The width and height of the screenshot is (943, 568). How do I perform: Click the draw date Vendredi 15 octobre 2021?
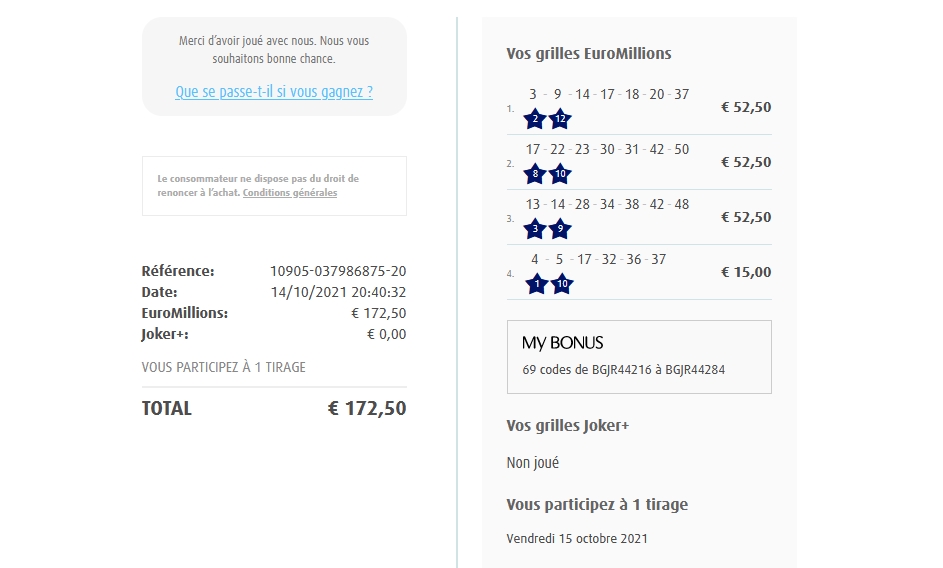(x=577, y=538)
